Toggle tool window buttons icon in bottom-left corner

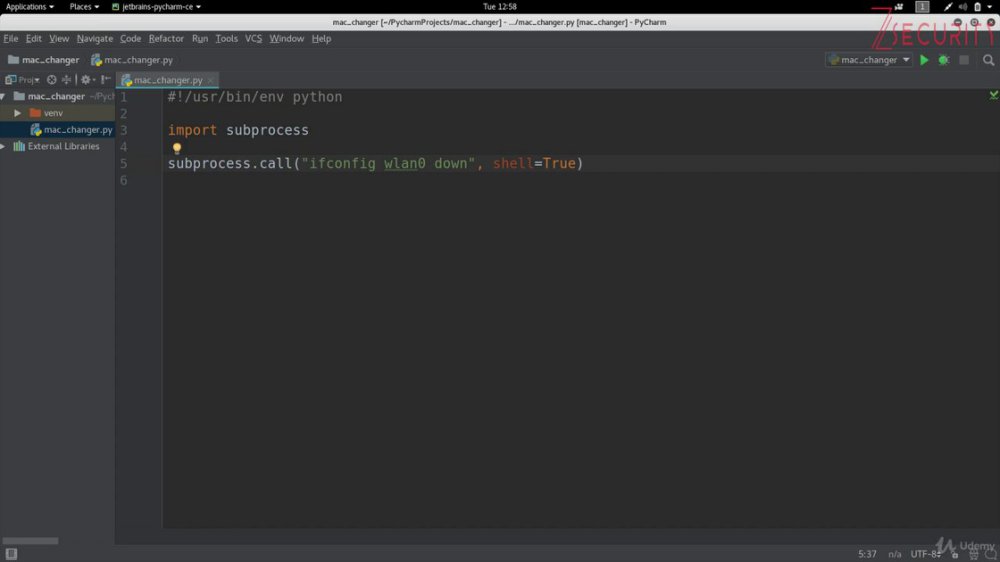[11, 554]
